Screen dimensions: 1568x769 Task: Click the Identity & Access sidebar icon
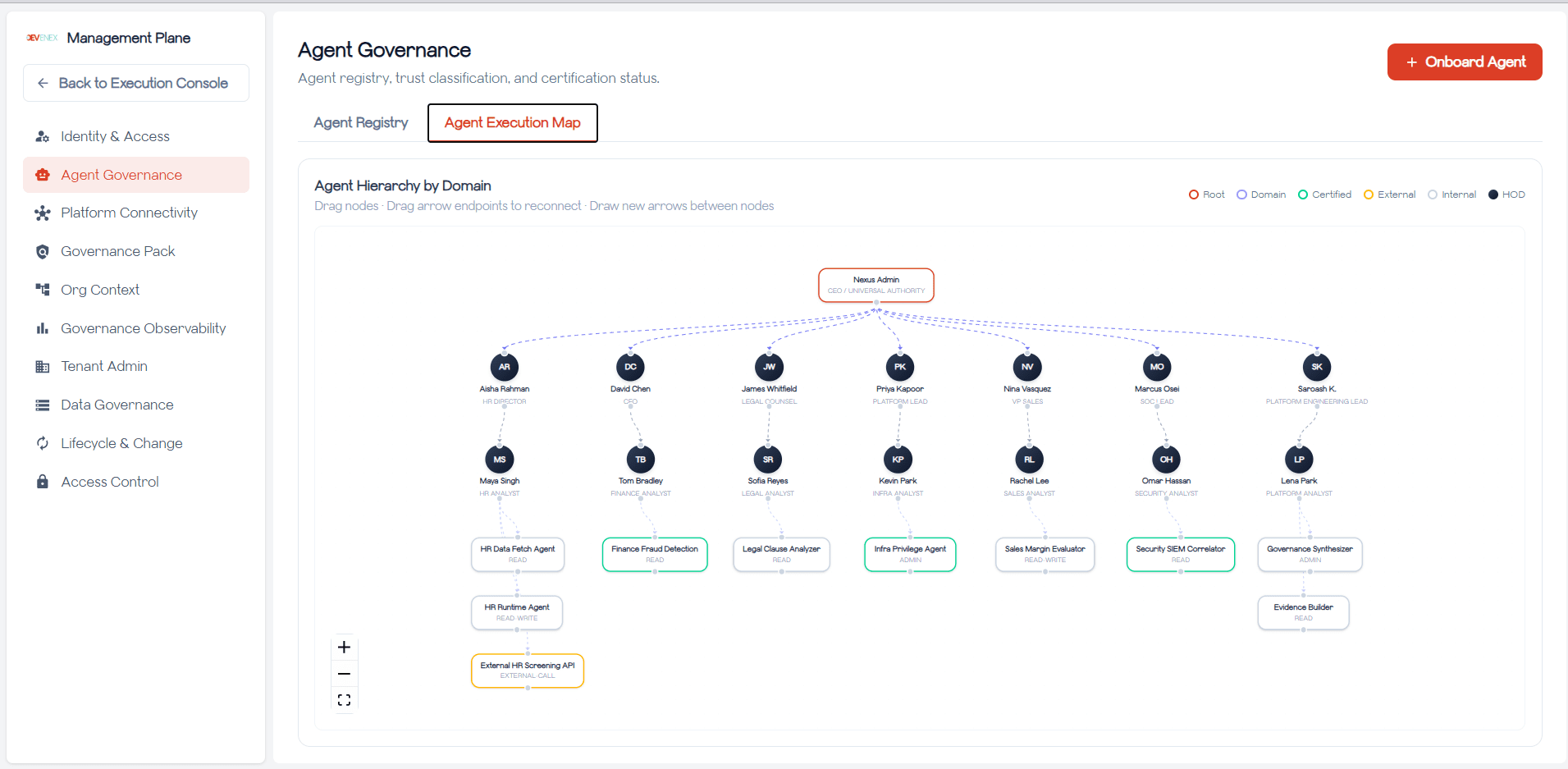pyautogui.click(x=43, y=136)
